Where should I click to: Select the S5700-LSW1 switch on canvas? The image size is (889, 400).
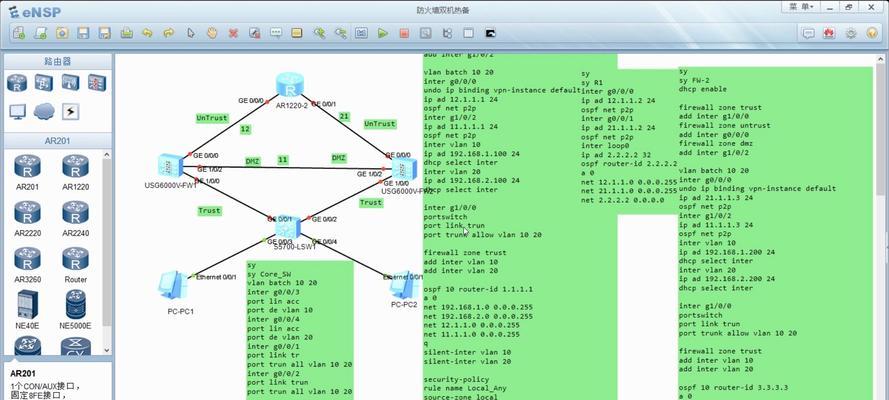(288, 227)
